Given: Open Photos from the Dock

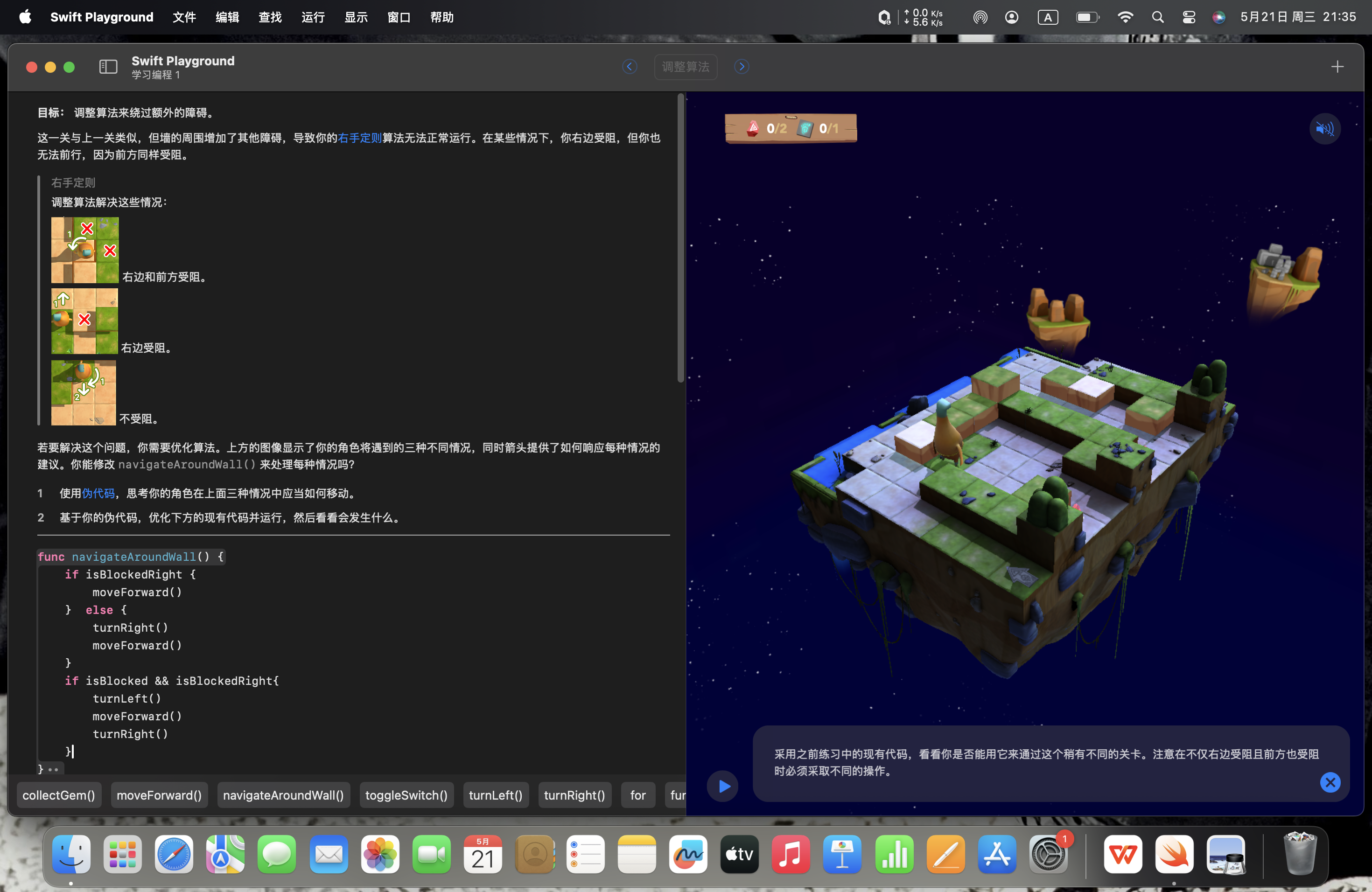Looking at the screenshot, I should point(380,854).
